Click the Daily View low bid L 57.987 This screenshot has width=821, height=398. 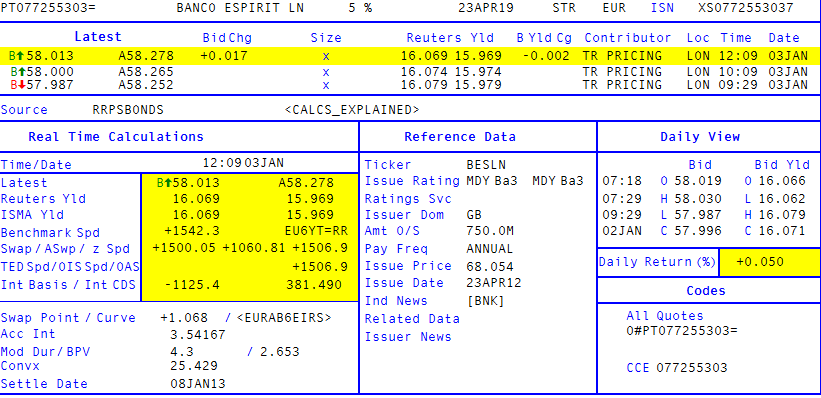pyautogui.click(x=691, y=215)
